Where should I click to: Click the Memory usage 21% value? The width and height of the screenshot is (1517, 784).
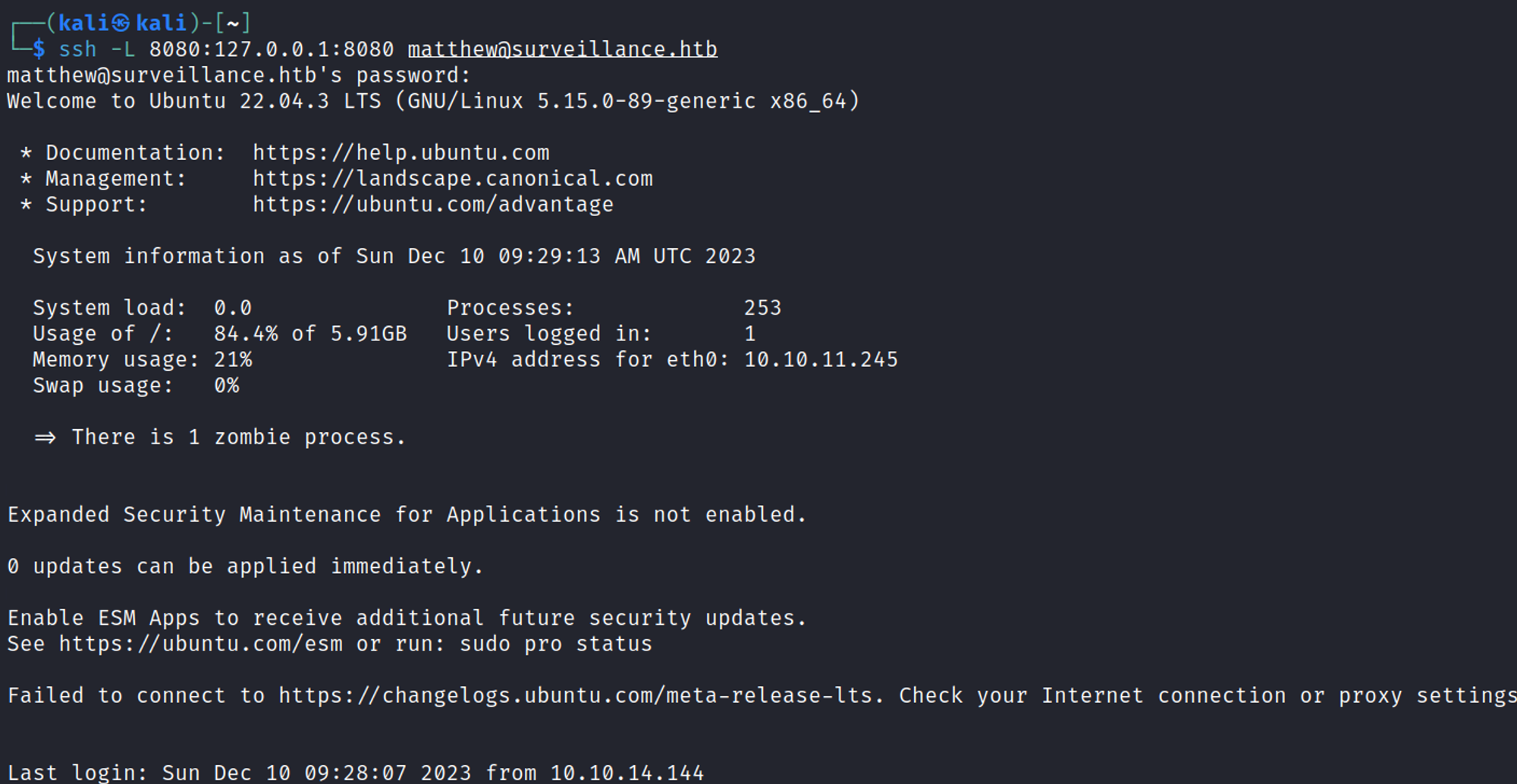click(x=233, y=359)
